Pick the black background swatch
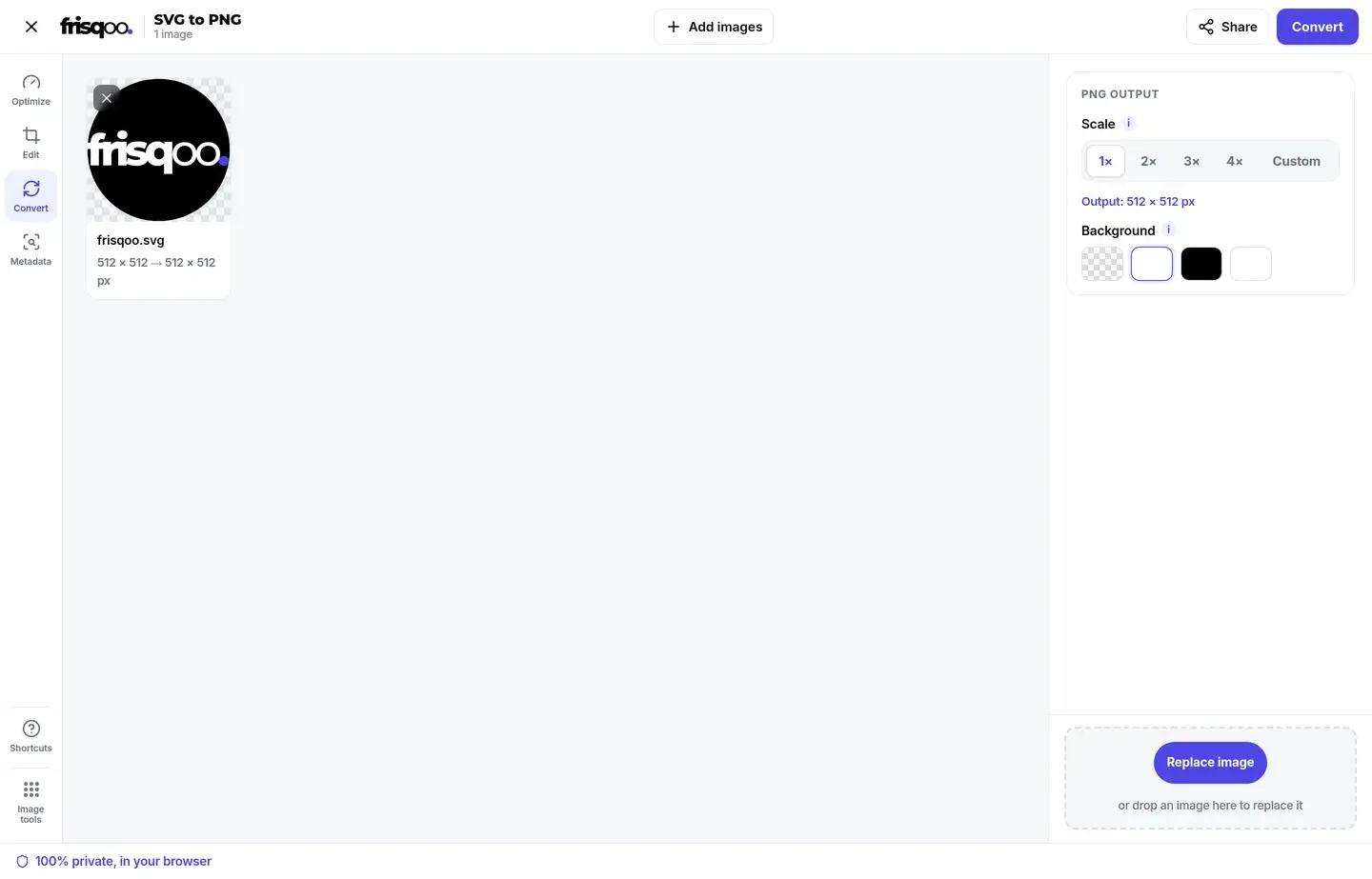 [1201, 264]
